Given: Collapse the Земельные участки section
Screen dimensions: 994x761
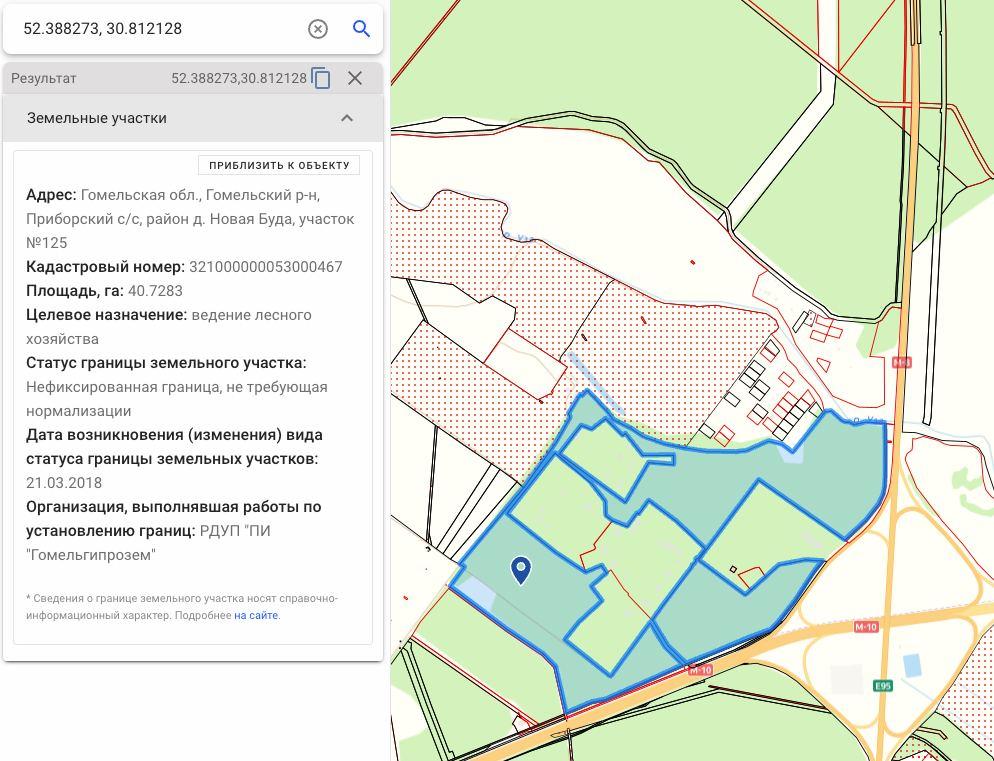Looking at the screenshot, I should point(347,118).
